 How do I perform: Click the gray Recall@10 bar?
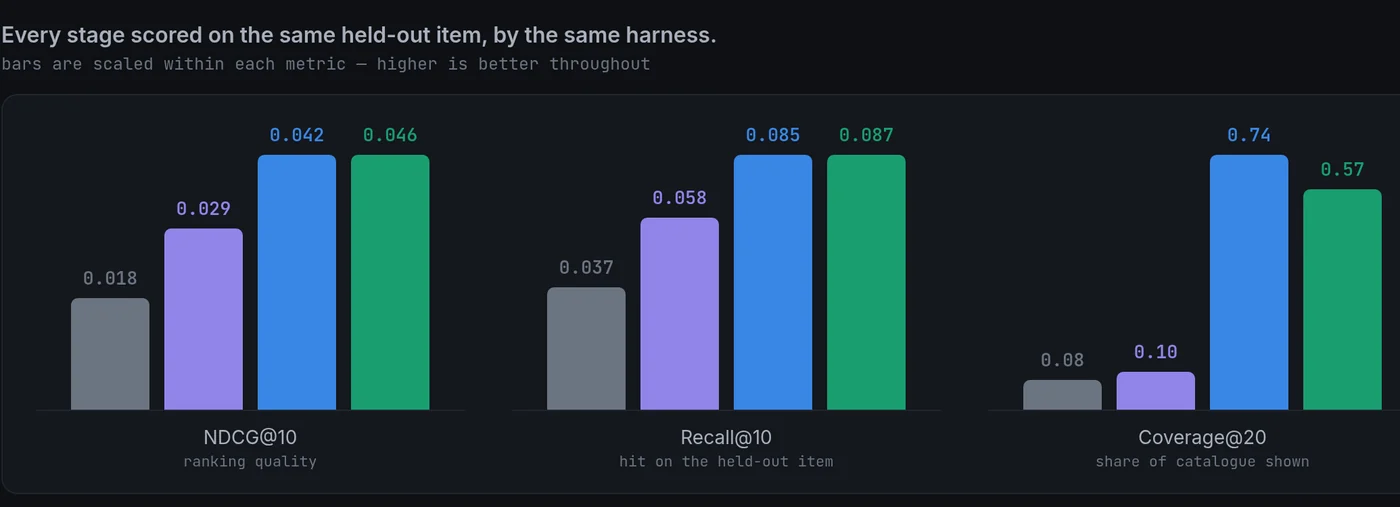586,348
